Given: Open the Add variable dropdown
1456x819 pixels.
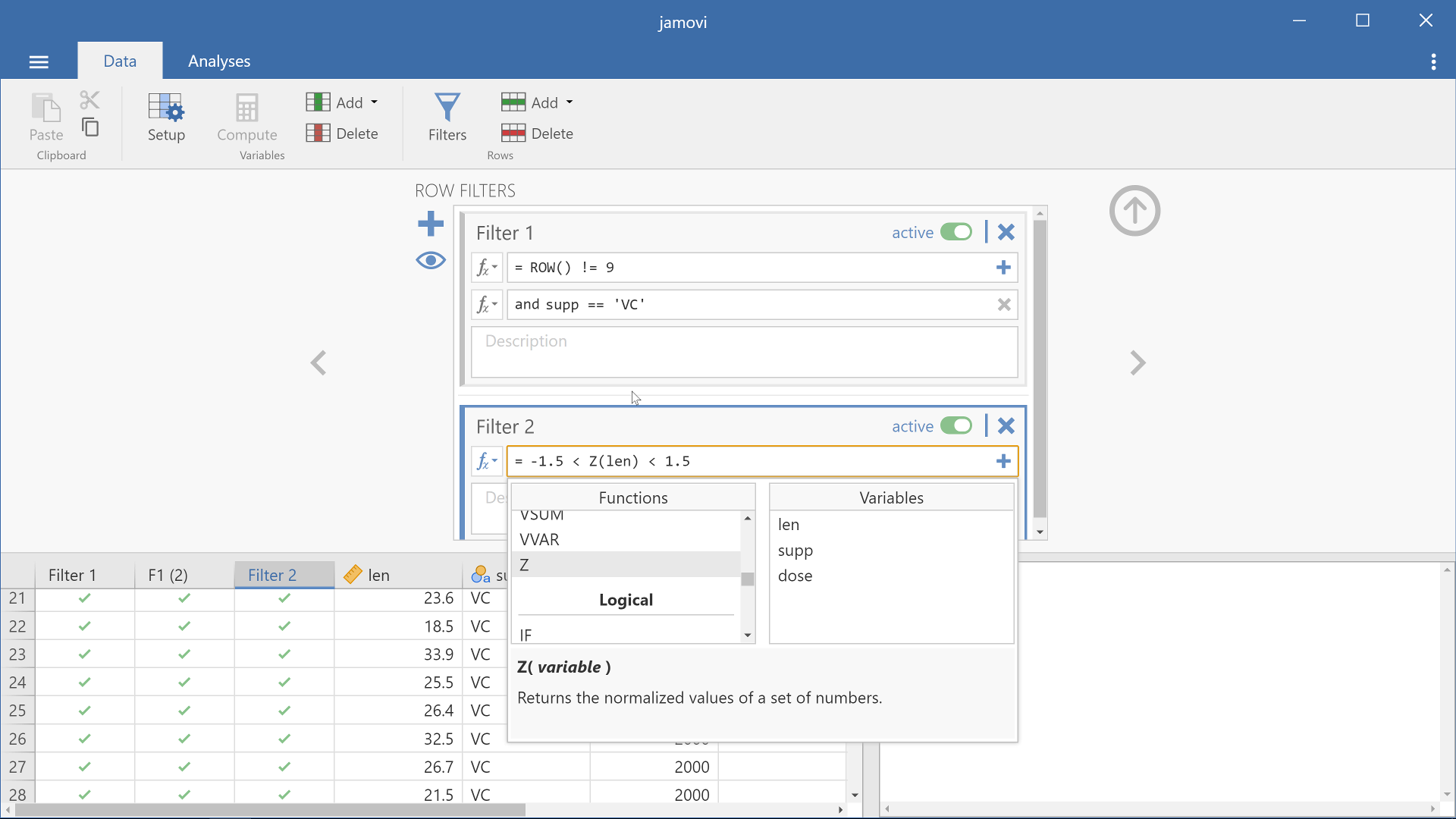Looking at the screenshot, I should (342, 102).
